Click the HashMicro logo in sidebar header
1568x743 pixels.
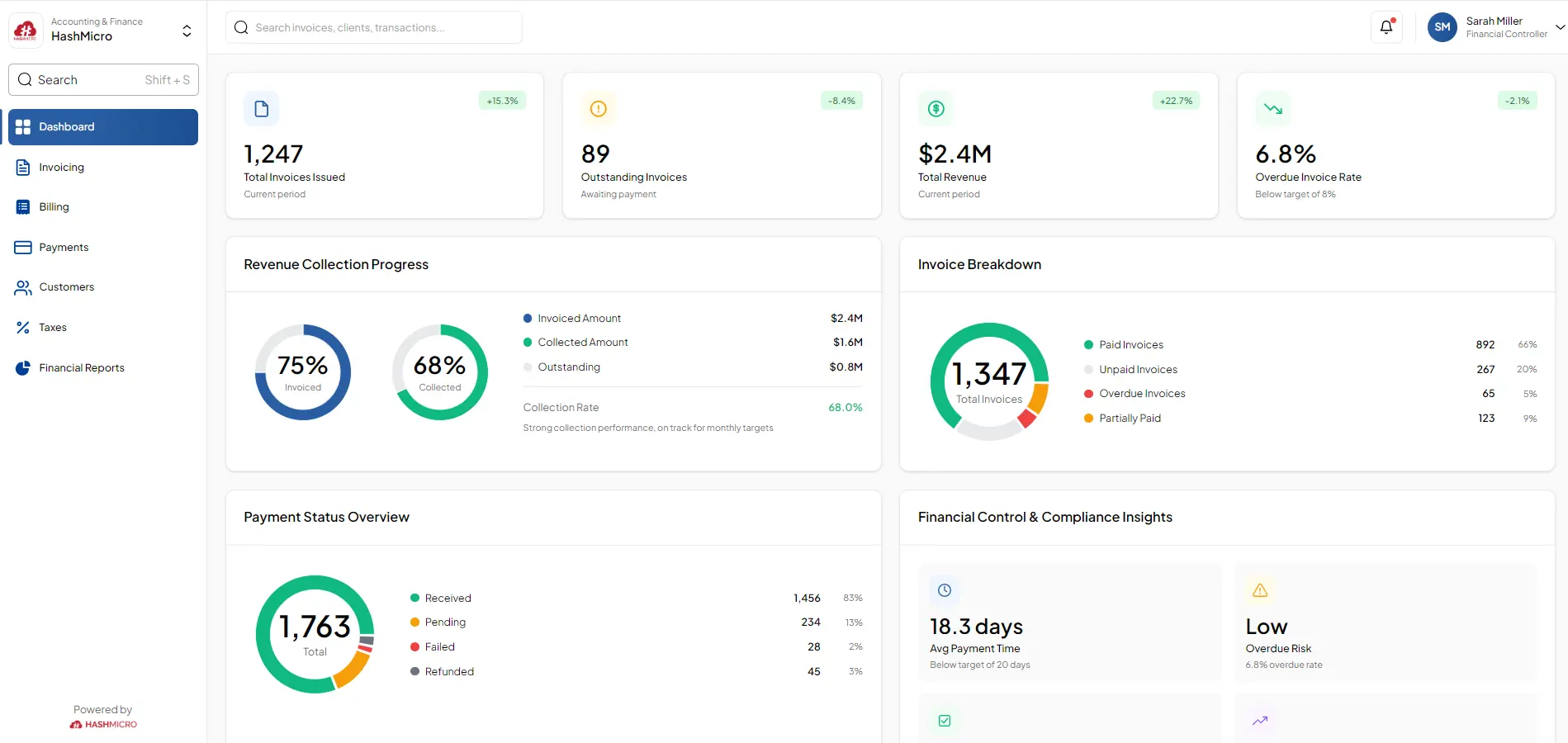click(26, 31)
